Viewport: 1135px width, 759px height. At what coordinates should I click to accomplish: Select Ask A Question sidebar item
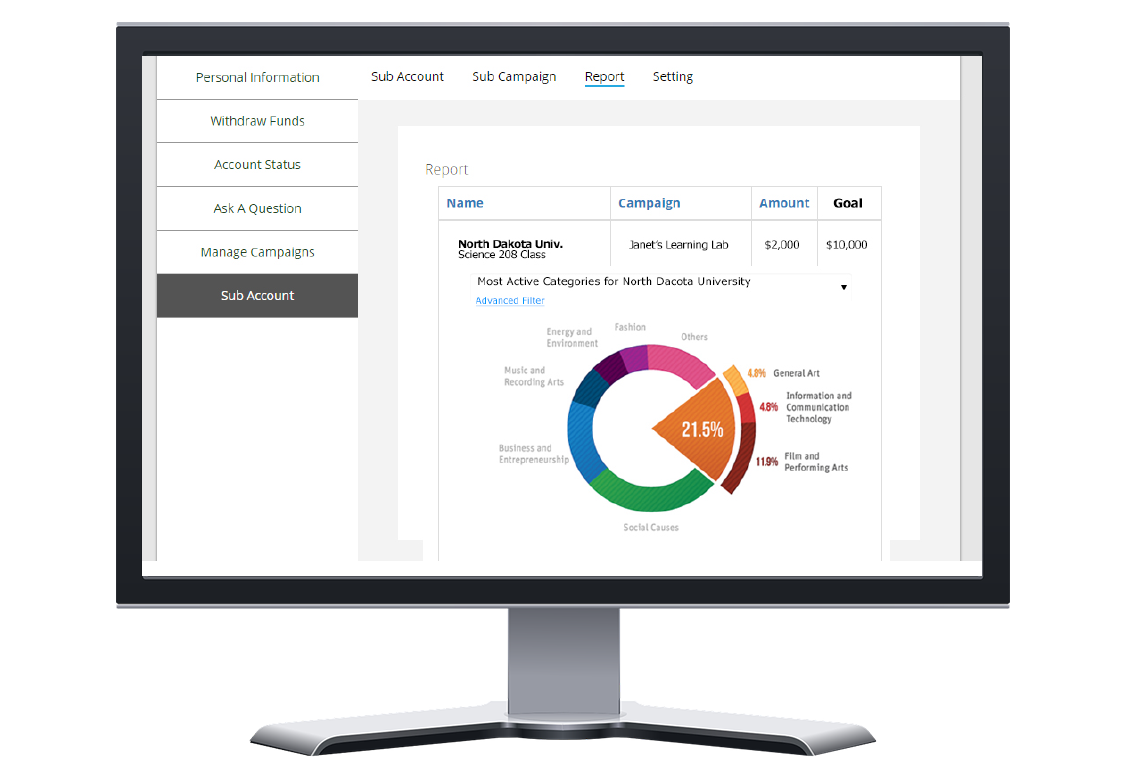pos(257,208)
